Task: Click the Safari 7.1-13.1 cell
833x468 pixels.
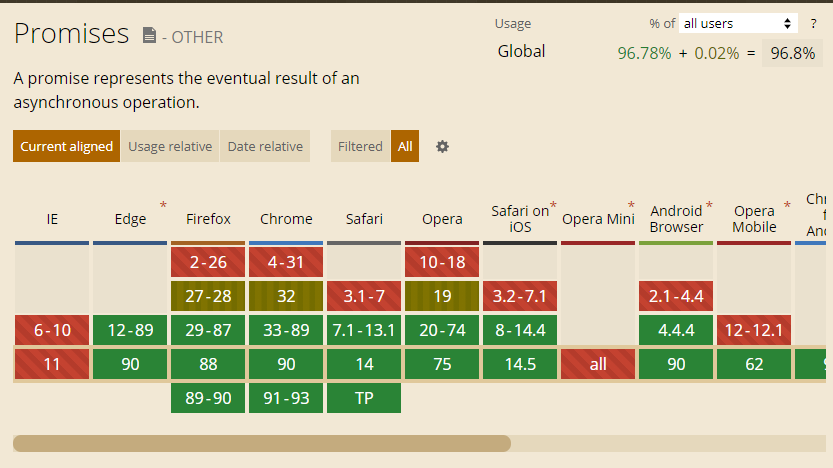Action: tap(364, 330)
